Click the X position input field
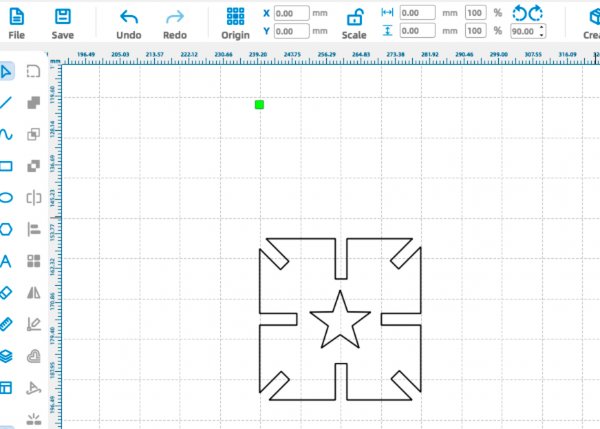This screenshot has height=429, width=600. [x=292, y=13]
